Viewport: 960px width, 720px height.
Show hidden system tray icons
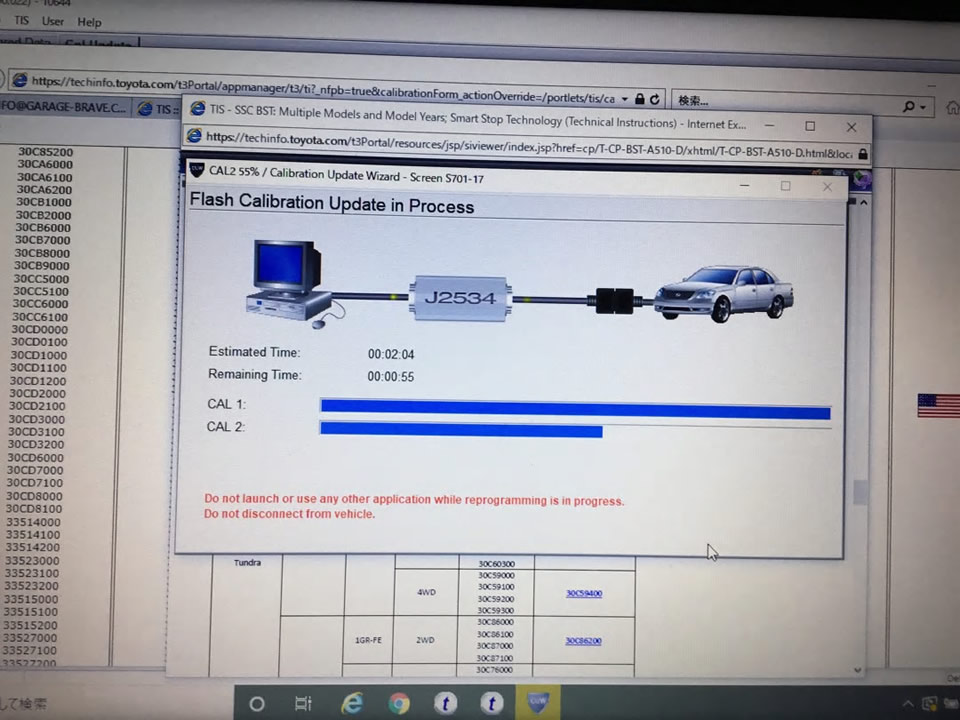coord(907,704)
